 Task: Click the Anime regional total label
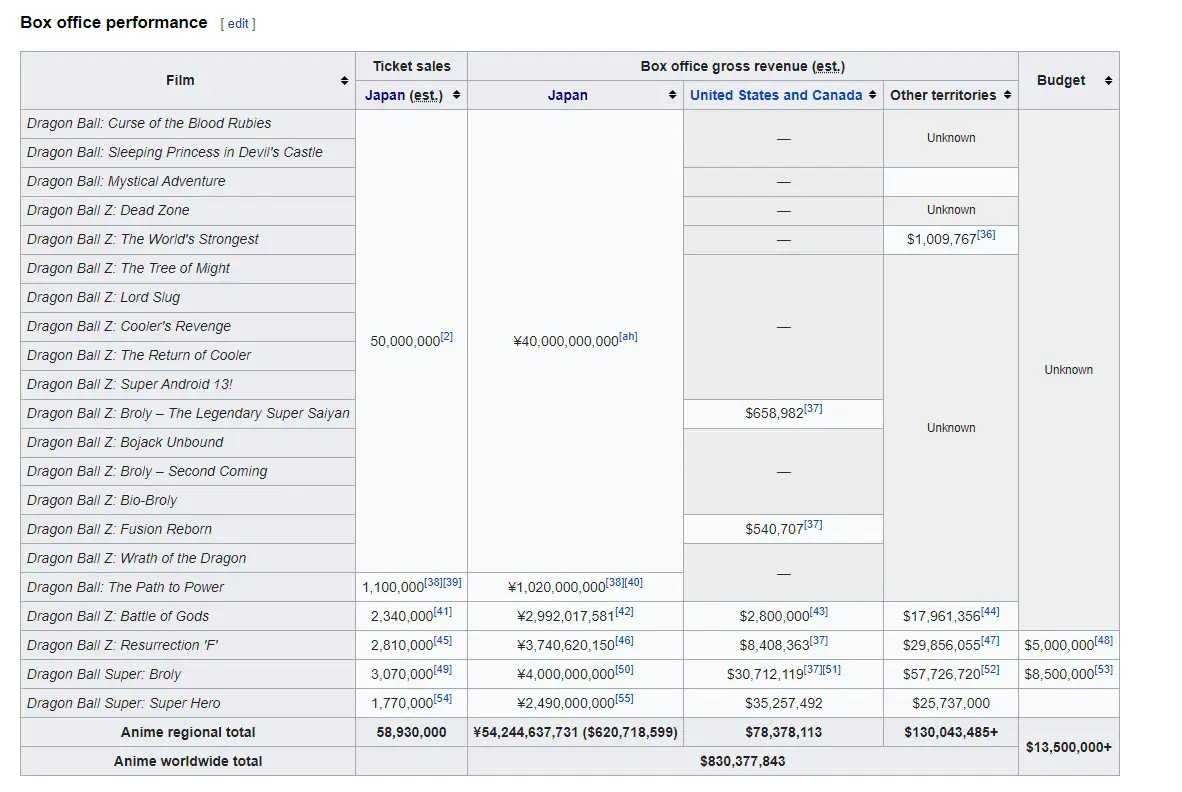(188, 732)
